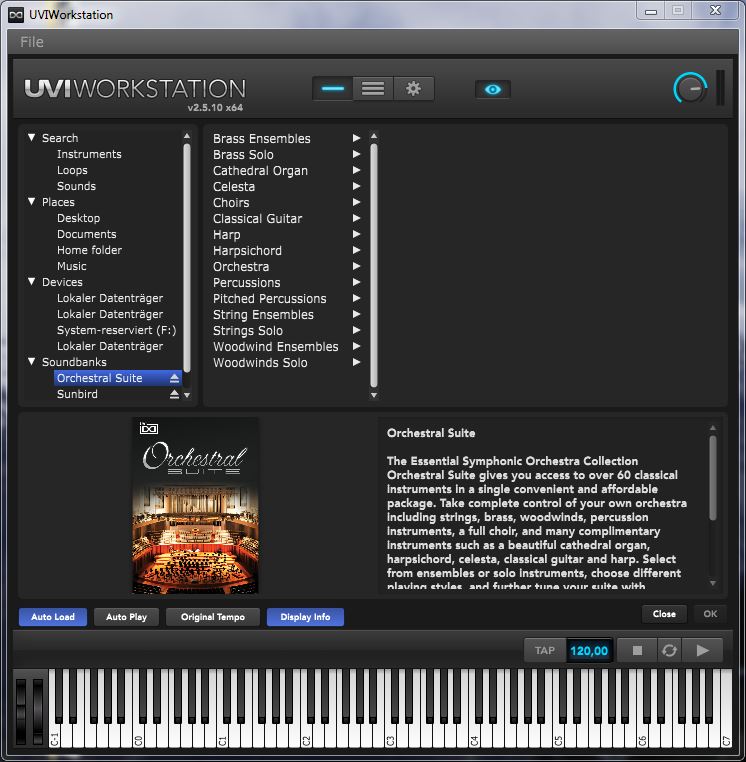
Task: Play the C5 key on keyboard
Action: (558, 734)
